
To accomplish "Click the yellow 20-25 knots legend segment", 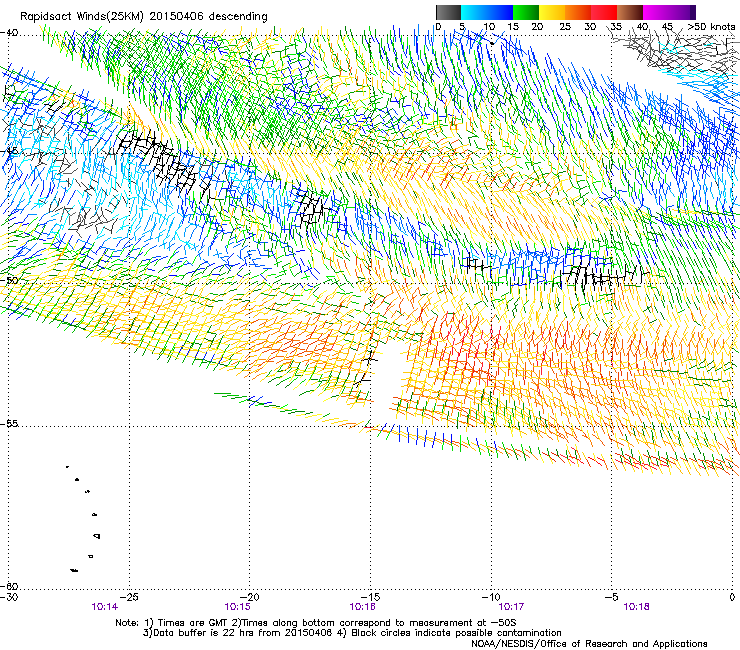I will tap(552, 12).
